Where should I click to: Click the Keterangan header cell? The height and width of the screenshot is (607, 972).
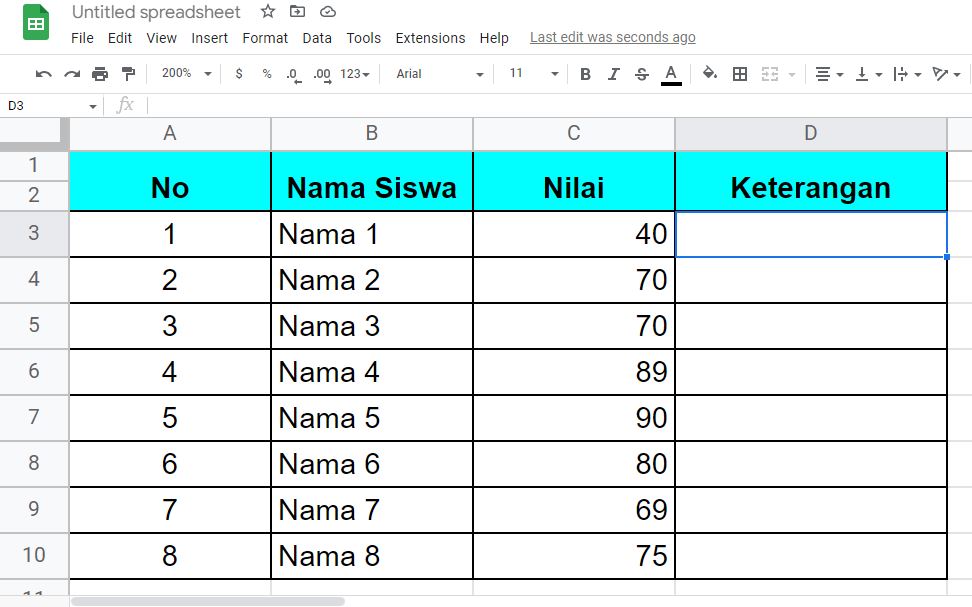[x=811, y=181]
